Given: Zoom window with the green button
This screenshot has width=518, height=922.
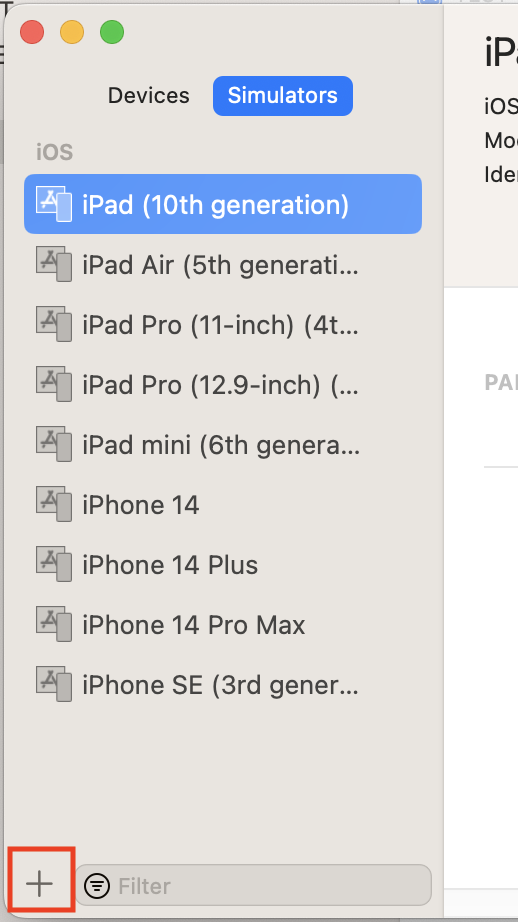Looking at the screenshot, I should [x=112, y=32].
